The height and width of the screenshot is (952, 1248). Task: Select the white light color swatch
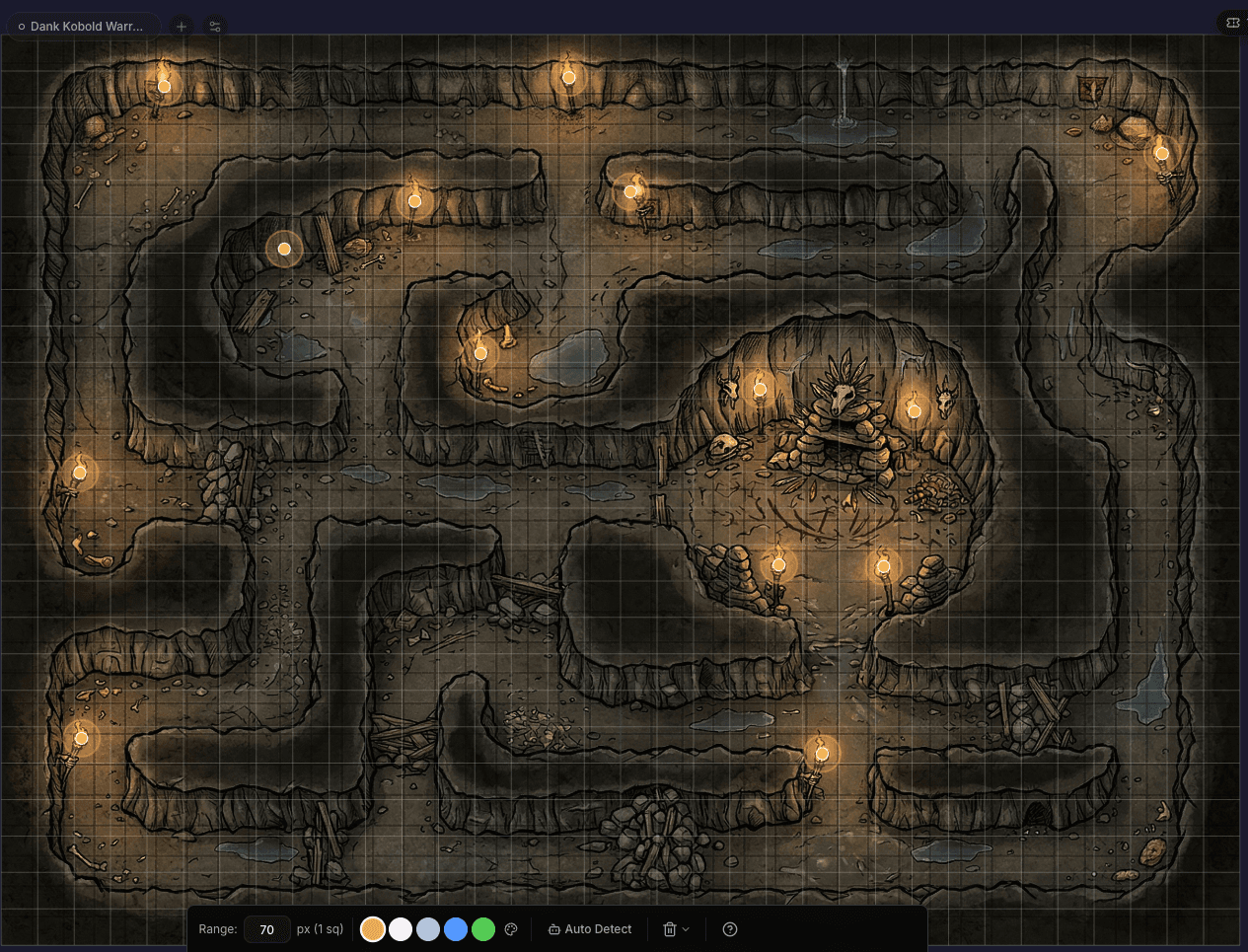pyautogui.click(x=401, y=928)
